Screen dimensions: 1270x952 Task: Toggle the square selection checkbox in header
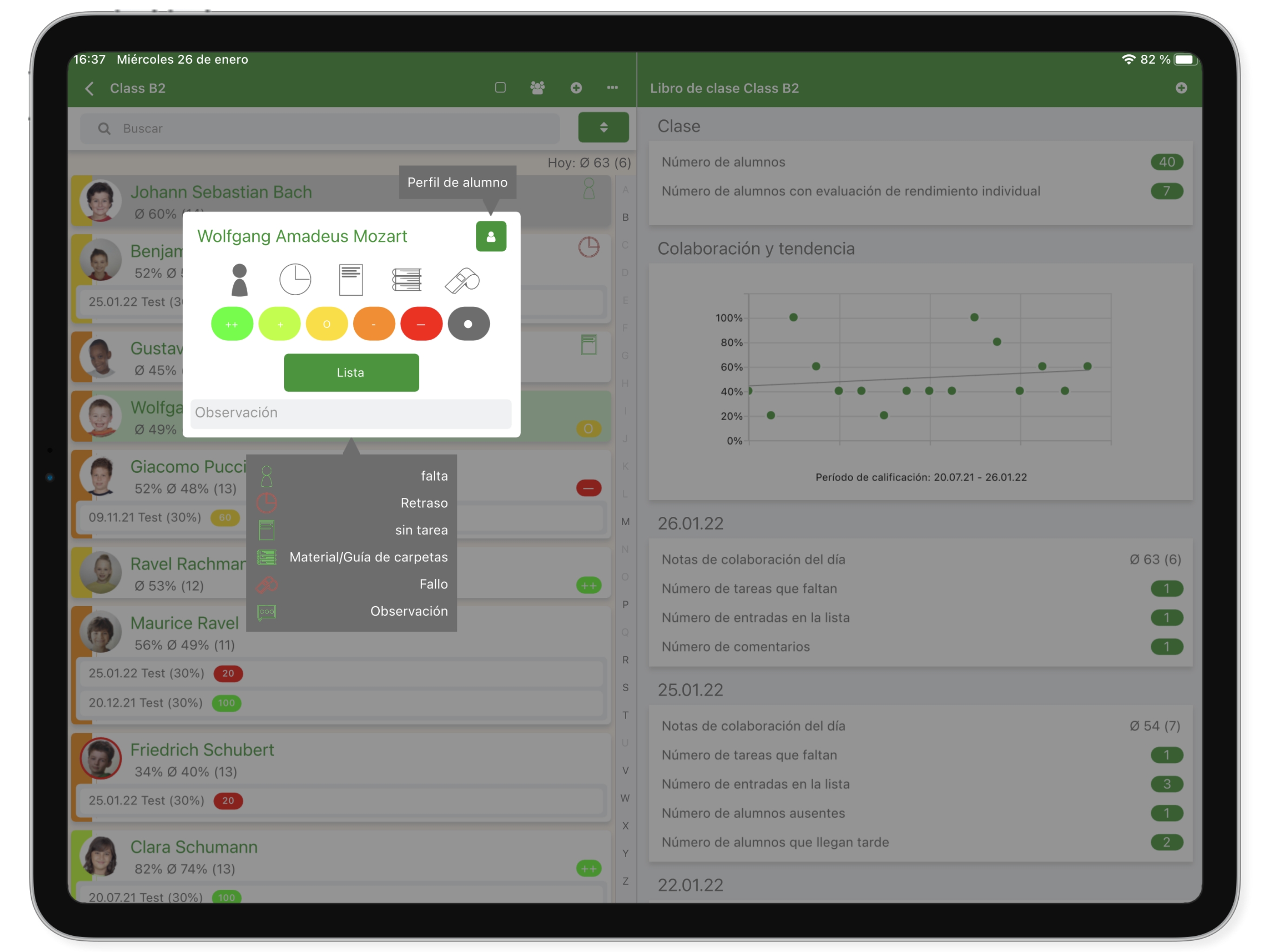pyautogui.click(x=500, y=88)
